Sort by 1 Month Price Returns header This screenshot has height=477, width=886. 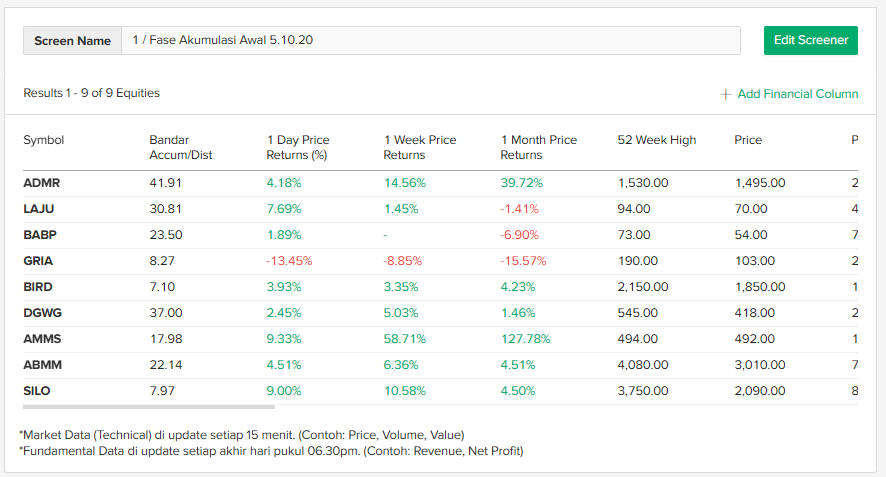point(539,148)
